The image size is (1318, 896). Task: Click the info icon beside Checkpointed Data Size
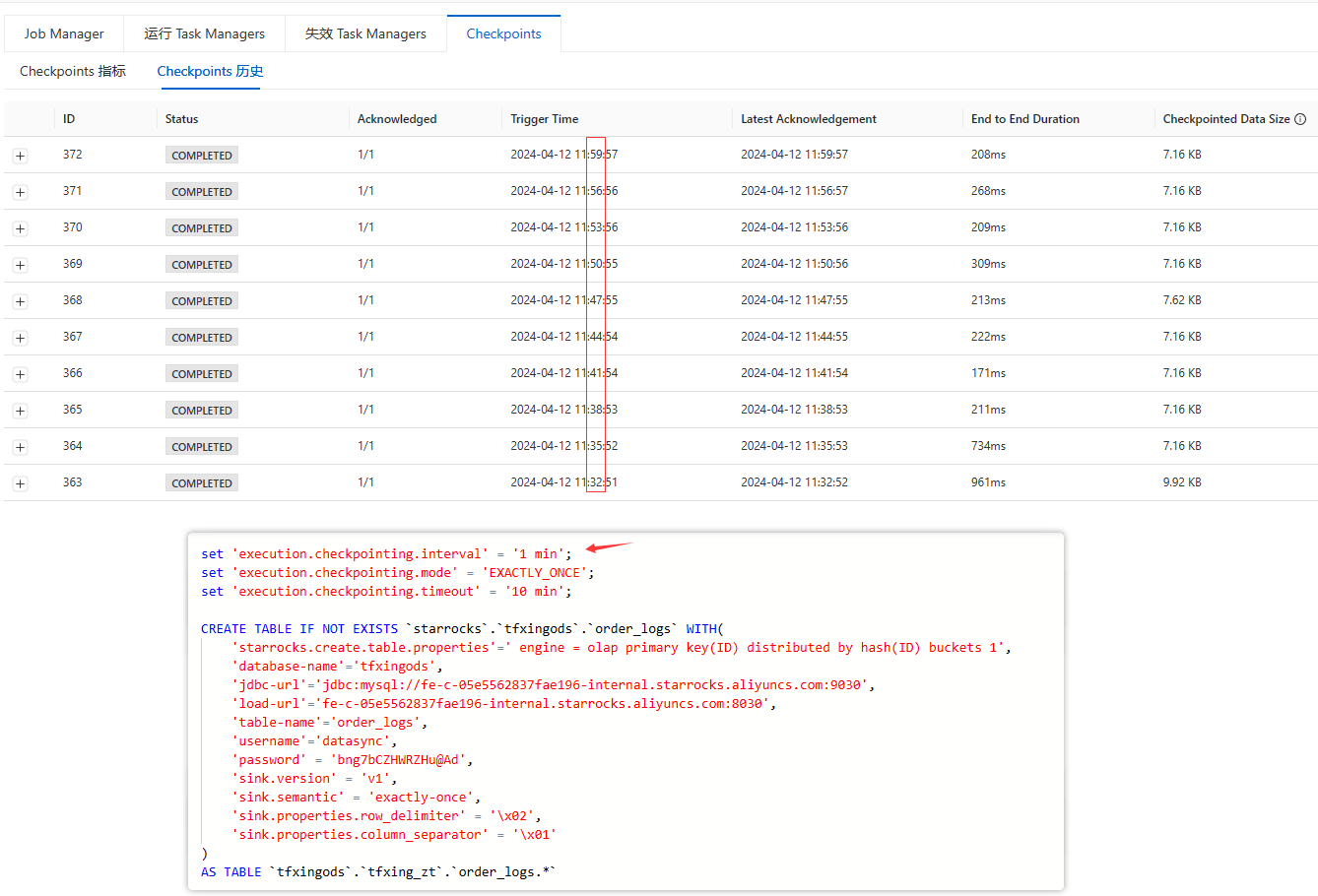pyautogui.click(x=1300, y=119)
